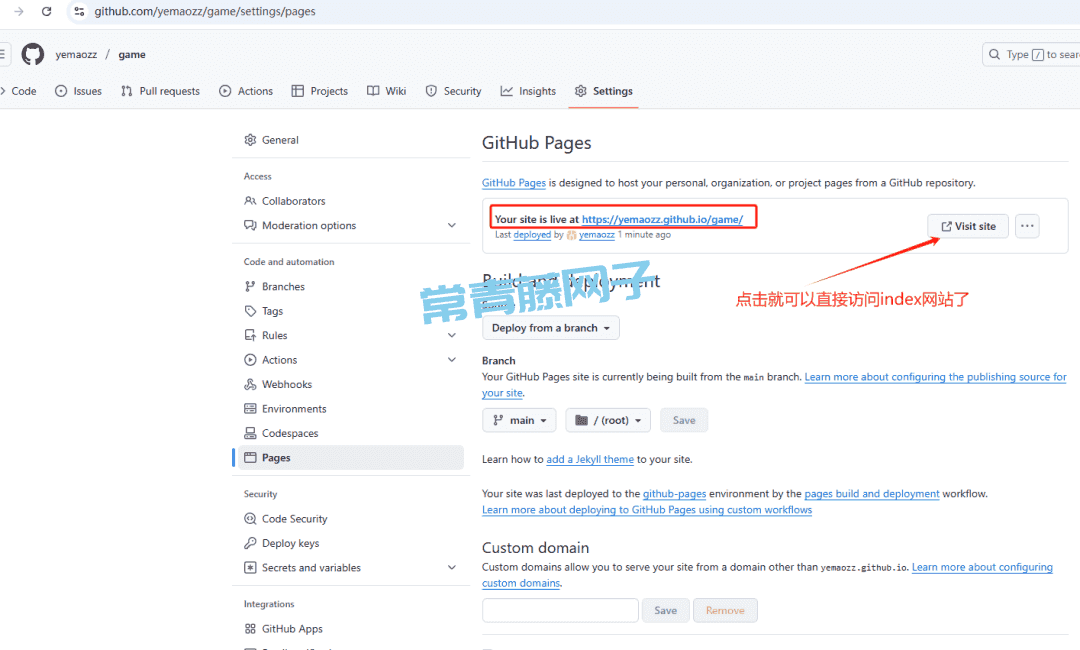Click the Codespaces icon in sidebar
Screen dimensions: 1080x650
pos(250,433)
